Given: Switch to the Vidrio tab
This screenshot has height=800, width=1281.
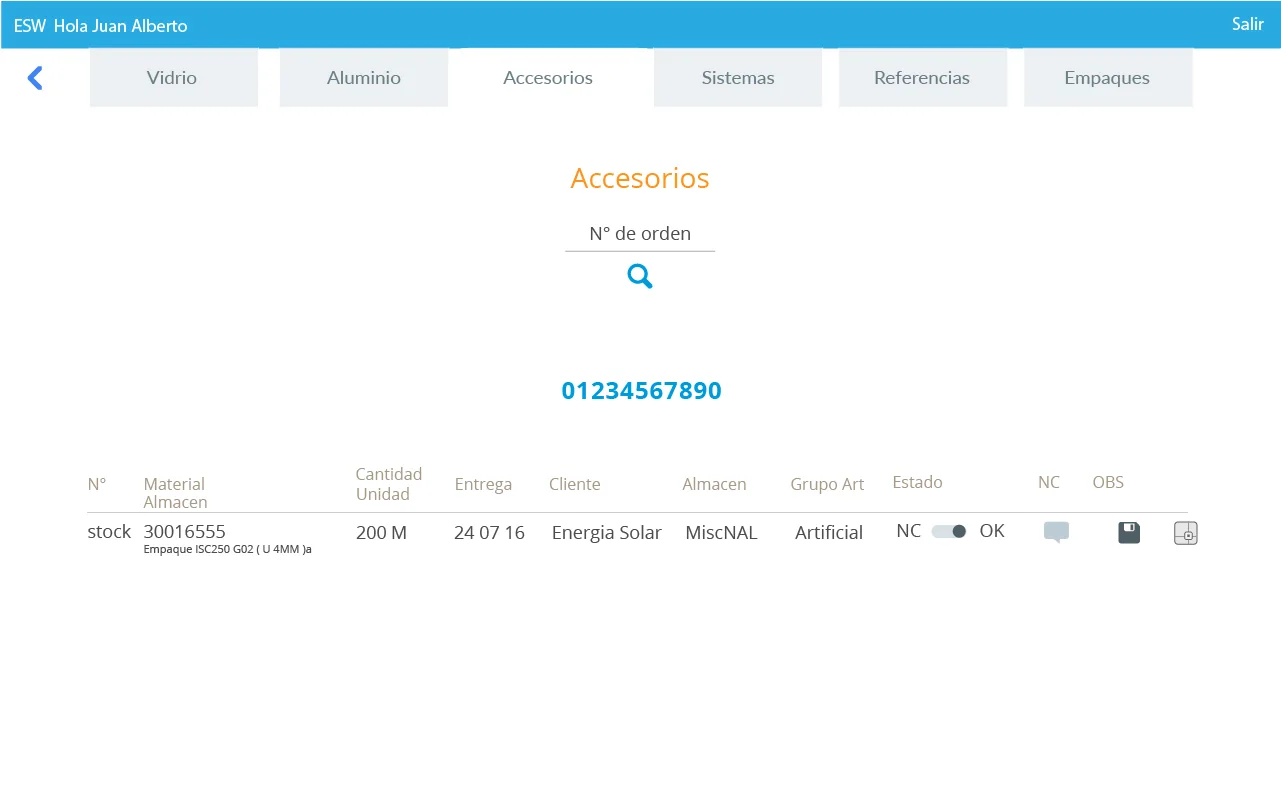Looking at the screenshot, I should [x=173, y=78].
